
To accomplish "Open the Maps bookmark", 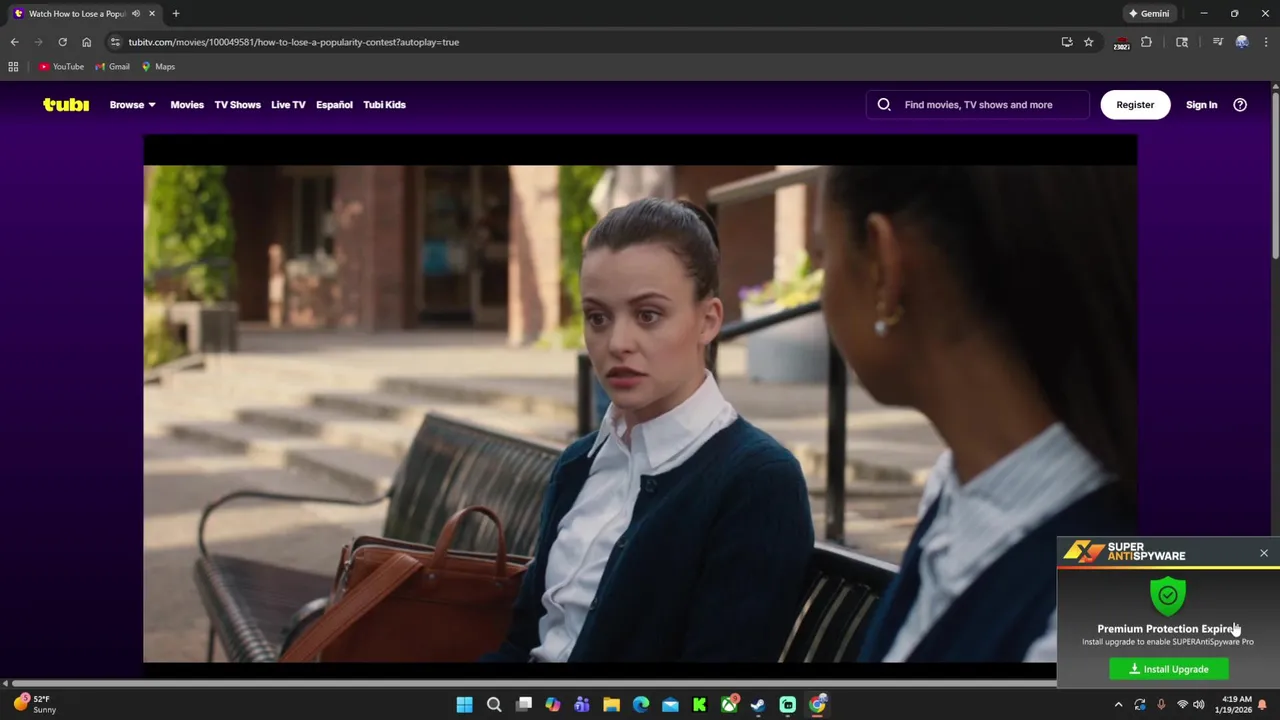I will (158, 67).
